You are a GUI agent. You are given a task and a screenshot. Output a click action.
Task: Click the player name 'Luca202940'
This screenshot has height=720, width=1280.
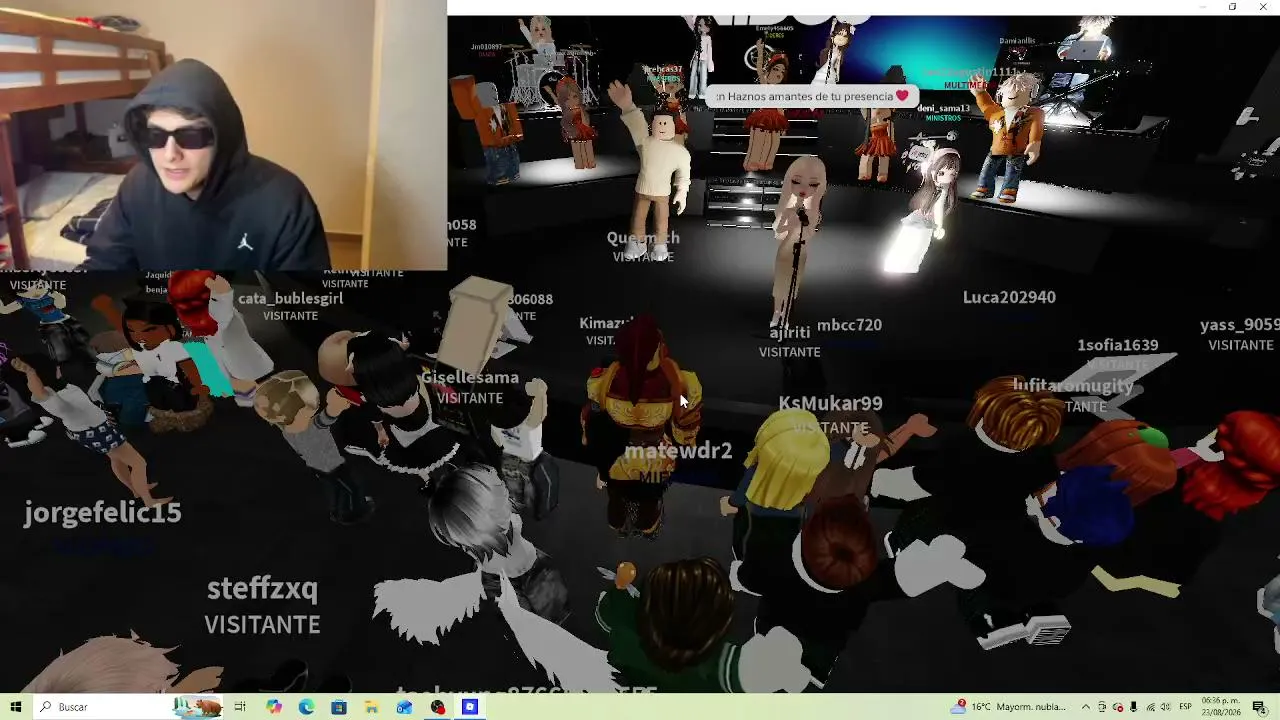point(1009,297)
